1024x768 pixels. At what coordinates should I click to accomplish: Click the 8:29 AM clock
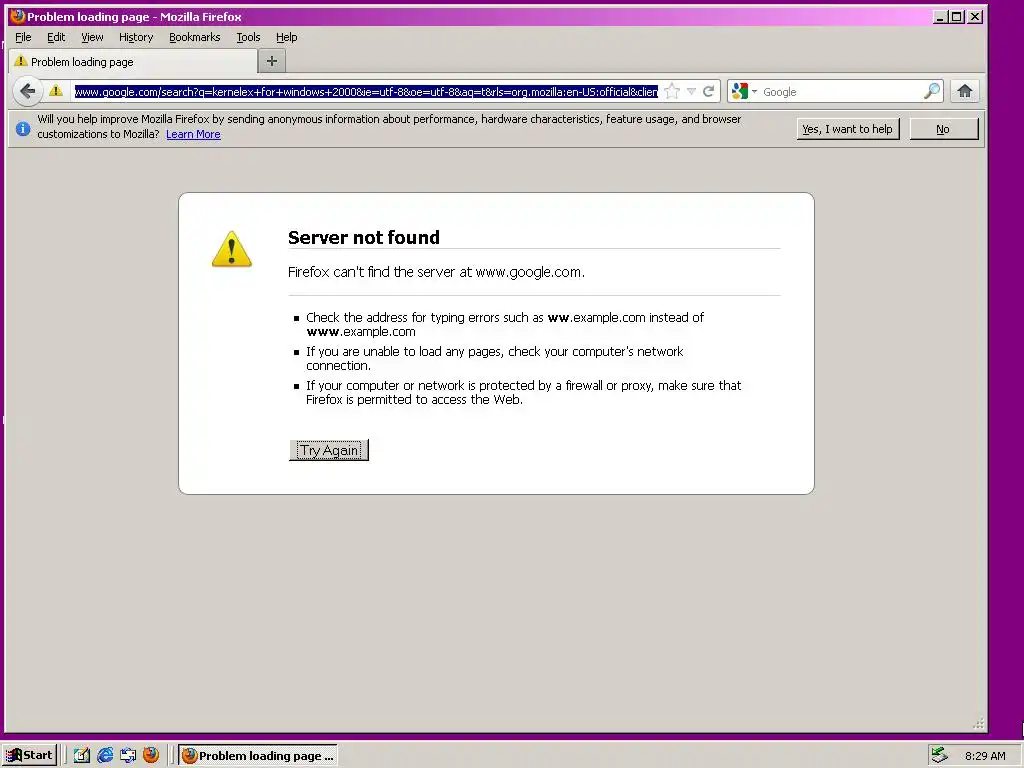point(985,756)
